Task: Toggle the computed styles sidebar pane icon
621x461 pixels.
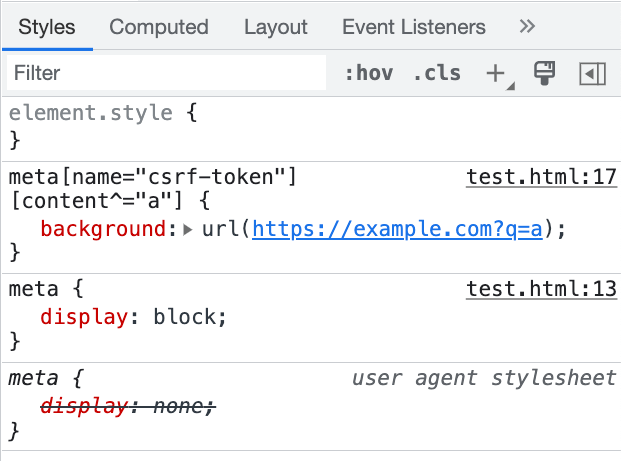Action: click(593, 73)
